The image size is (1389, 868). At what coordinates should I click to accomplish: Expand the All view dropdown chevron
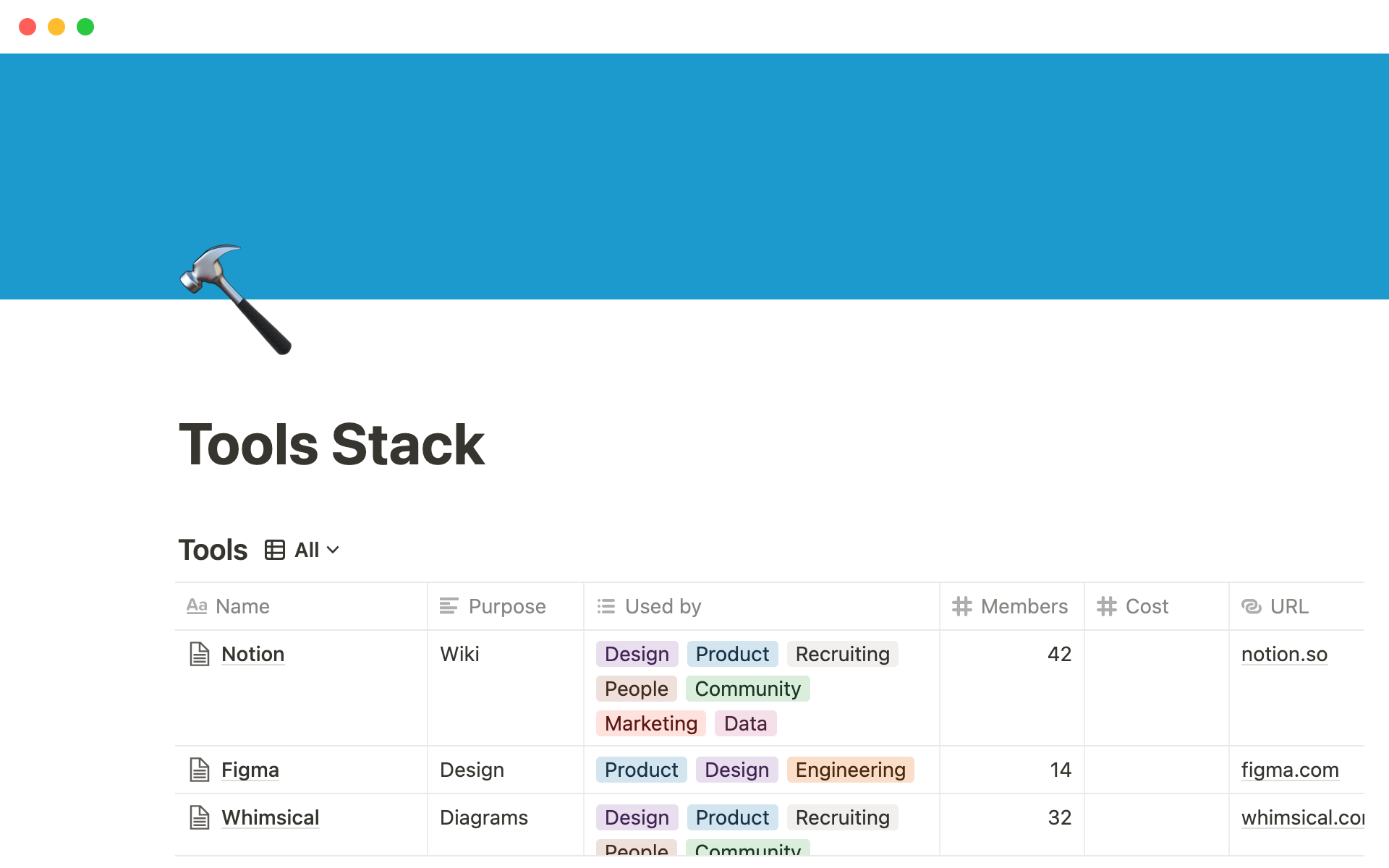[x=333, y=550]
